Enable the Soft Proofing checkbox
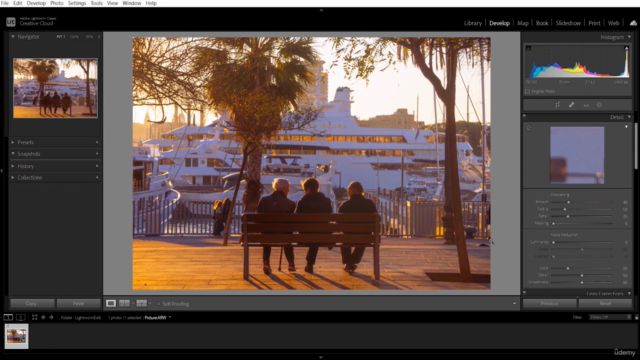Viewport: 640px width, 360px height. coord(159,304)
